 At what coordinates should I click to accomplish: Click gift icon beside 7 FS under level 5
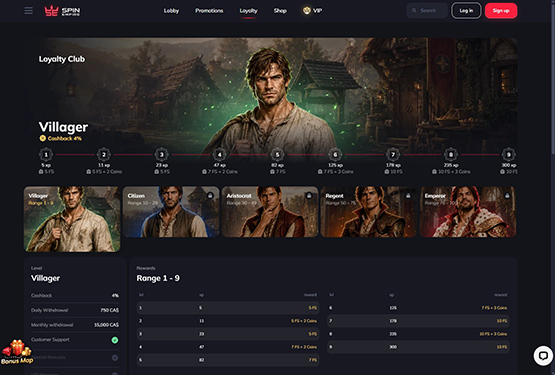(x=272, y=172)
